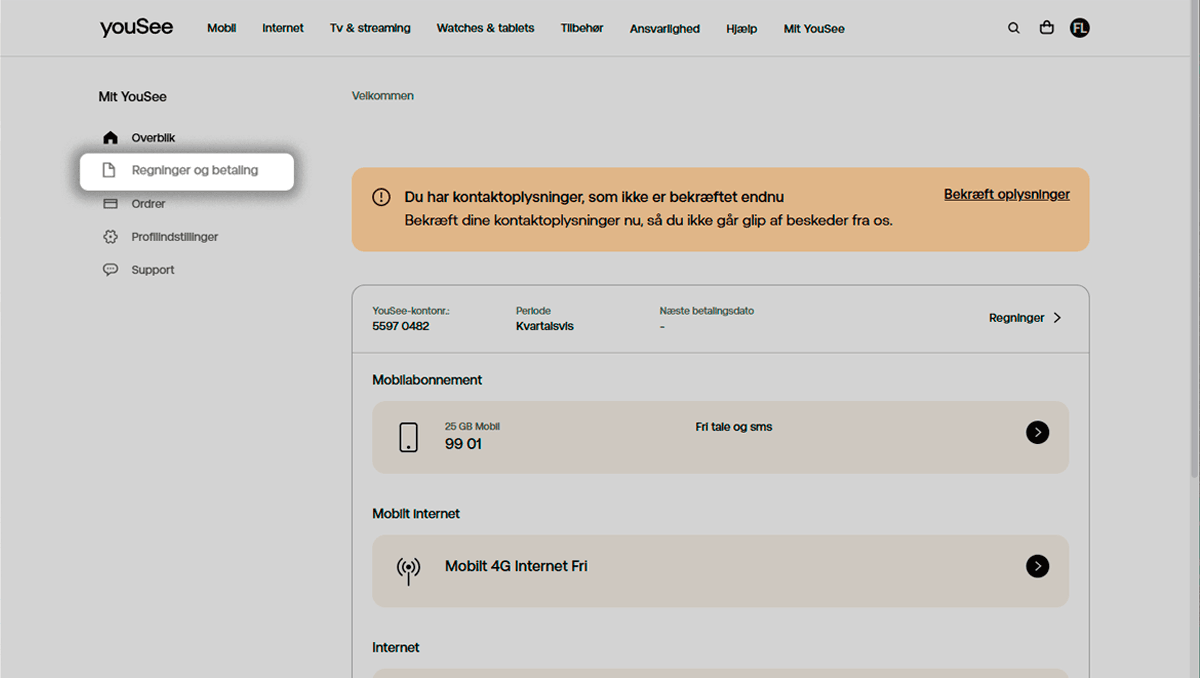Click the Ordrer card icon in sidebar

coord(111,204)
